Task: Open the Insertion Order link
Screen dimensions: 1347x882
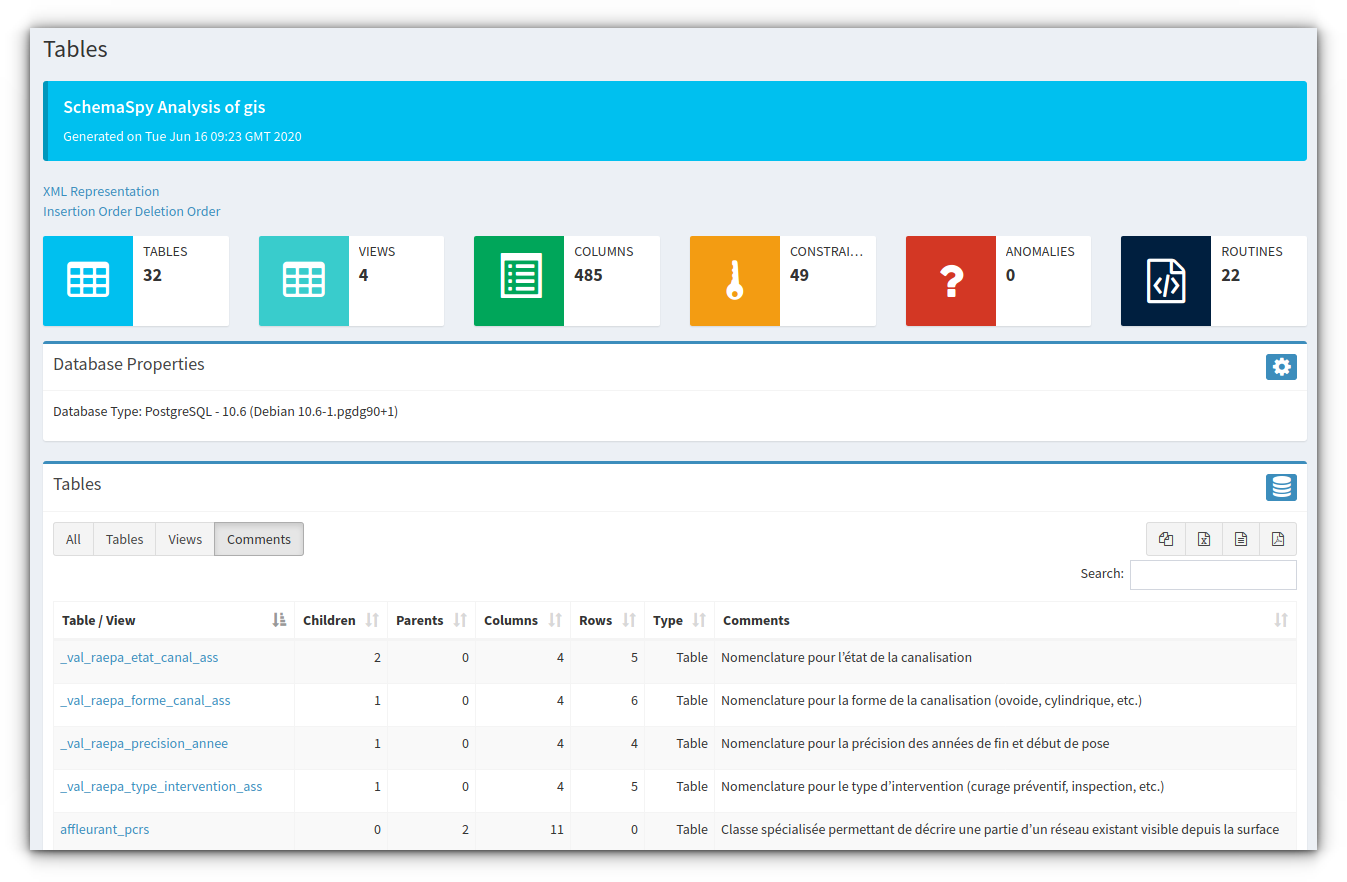Action: [x=87, y=211]
